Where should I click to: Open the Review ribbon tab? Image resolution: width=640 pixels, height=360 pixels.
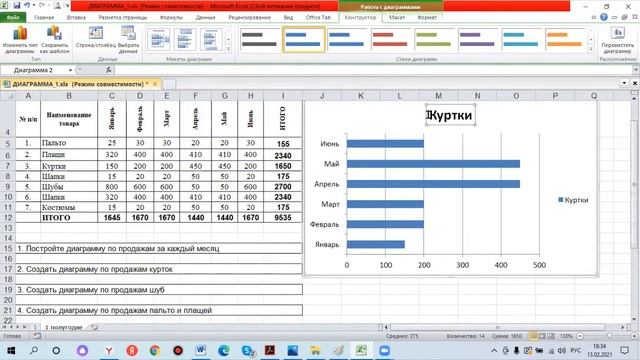249,18
